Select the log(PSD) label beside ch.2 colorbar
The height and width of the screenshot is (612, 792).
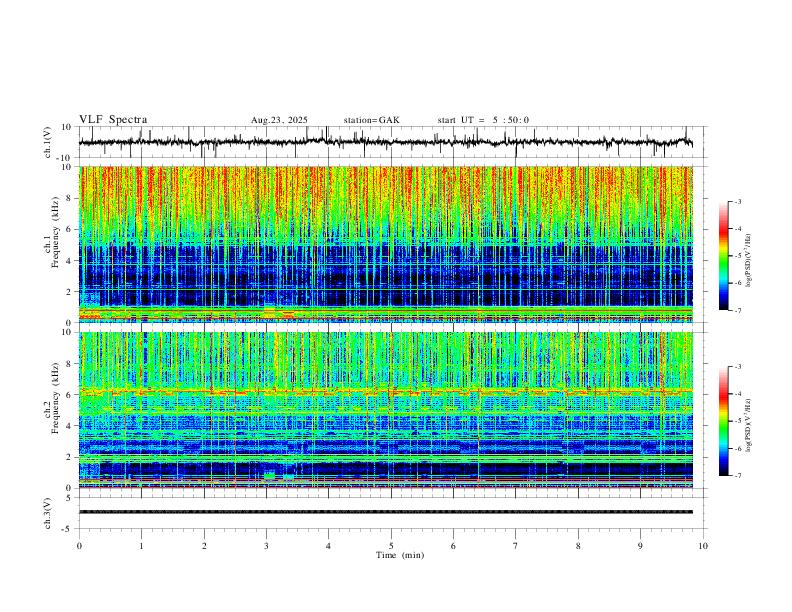click(748, 425)
